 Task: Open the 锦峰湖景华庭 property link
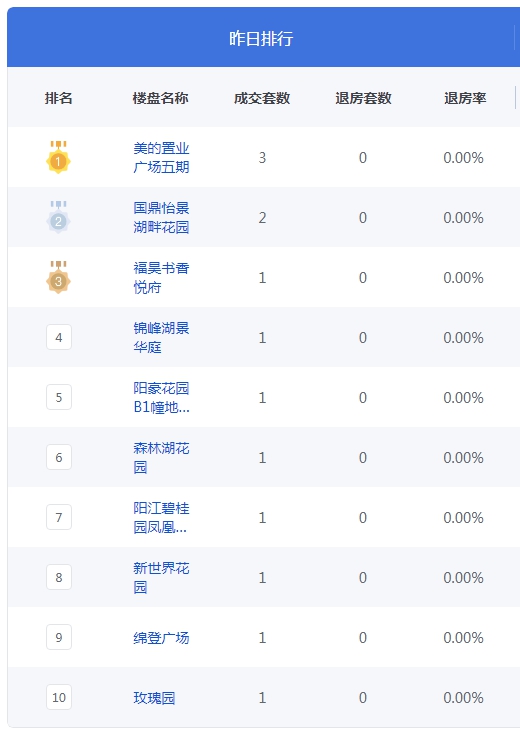coord(161,338)
